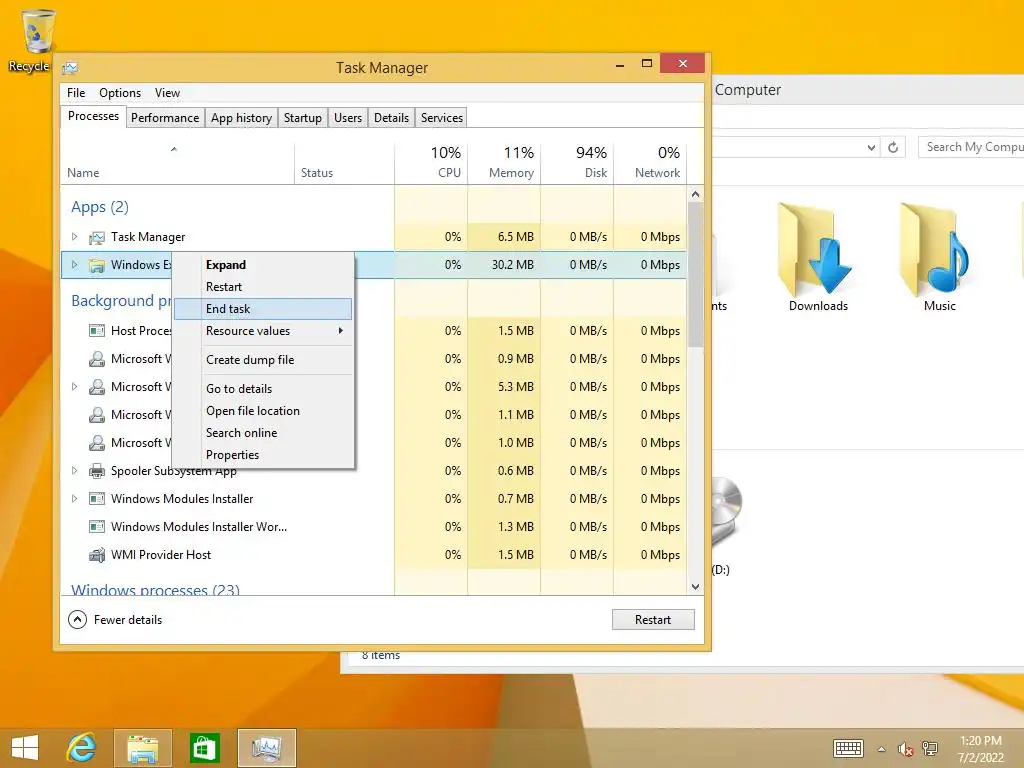Viewport: 1024px width, 768px height.
Task: Select the Processes tab
Action: click(x=93, y=116)
